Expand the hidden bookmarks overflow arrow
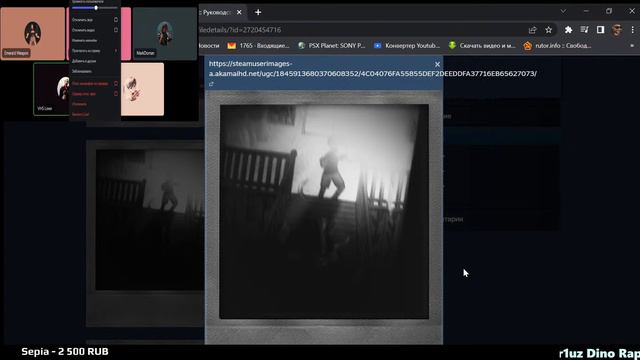 click(632, 46)
